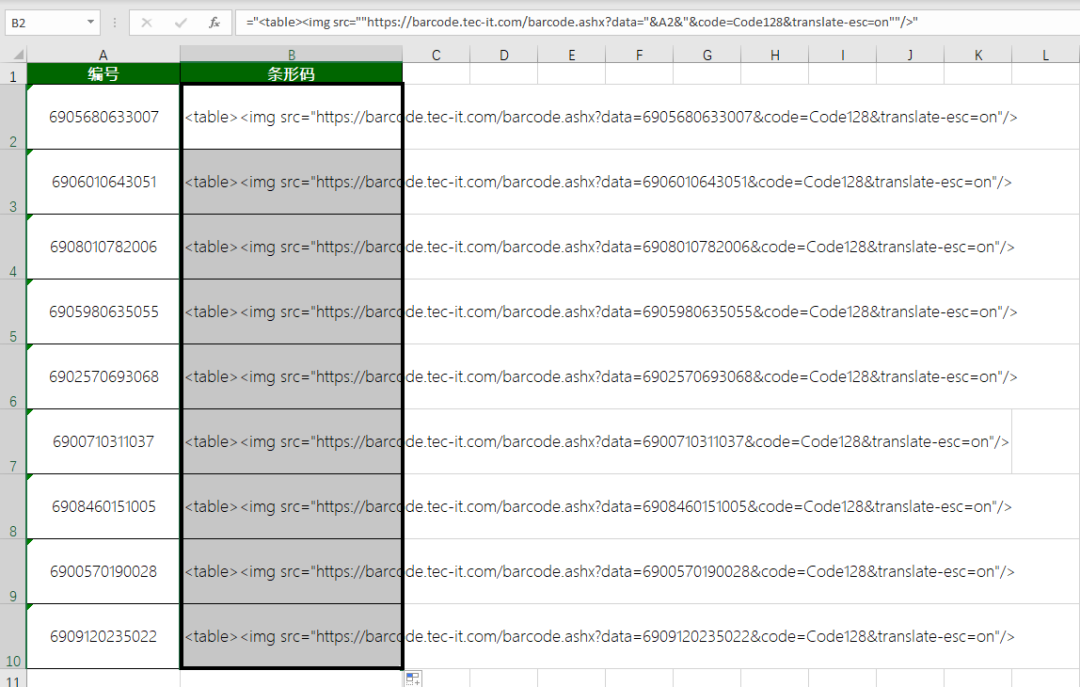
Task: Click barcode formula cell B2 for 6905680633007
Action: tap(291, 117)
